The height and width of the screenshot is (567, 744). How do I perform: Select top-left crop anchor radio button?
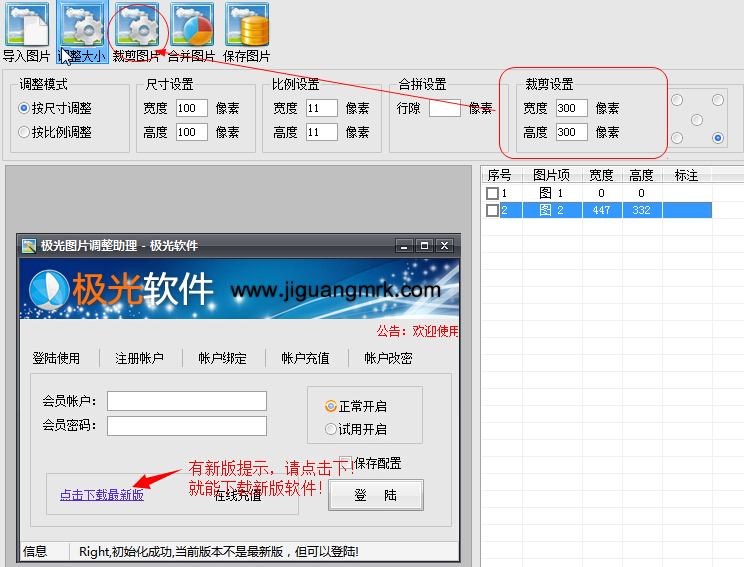click(677, 100)
